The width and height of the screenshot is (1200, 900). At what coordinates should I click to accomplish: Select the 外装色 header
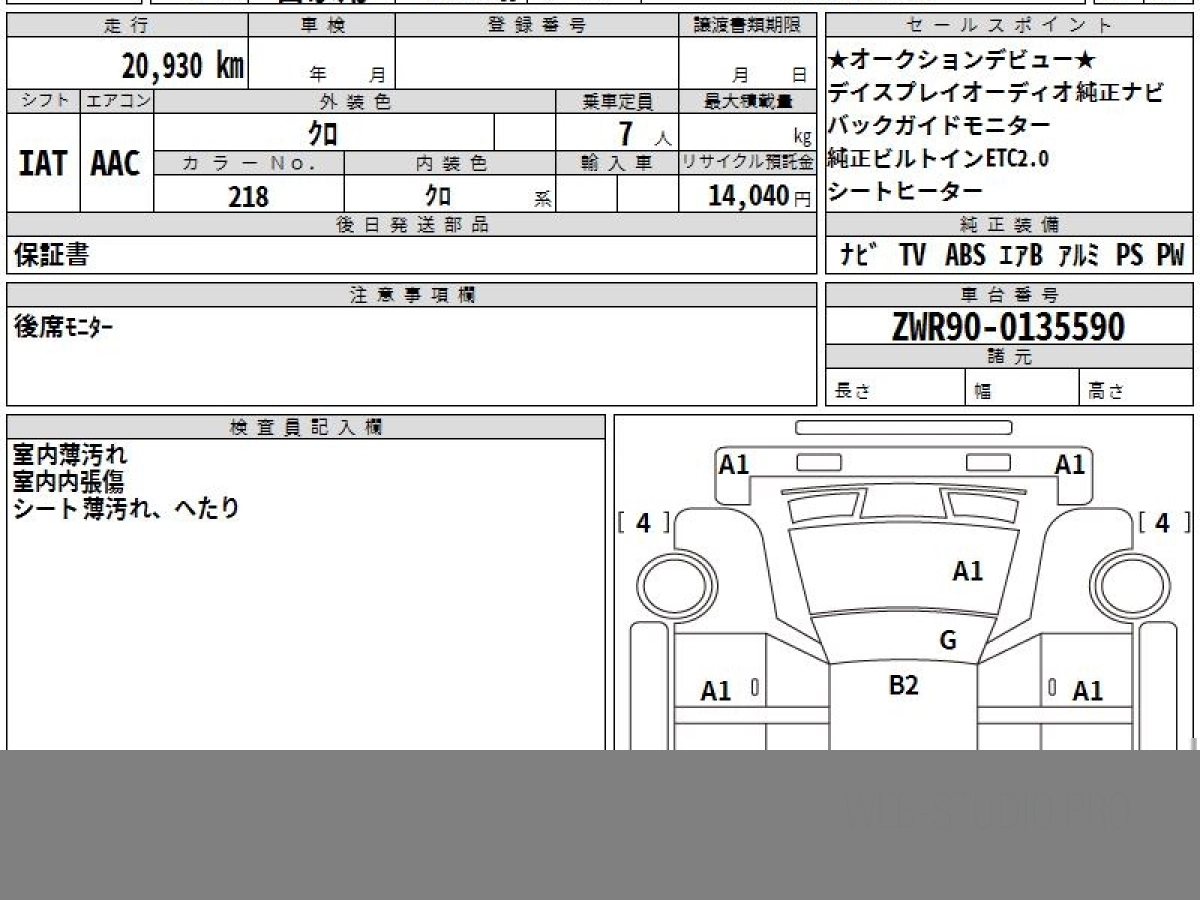355,101
